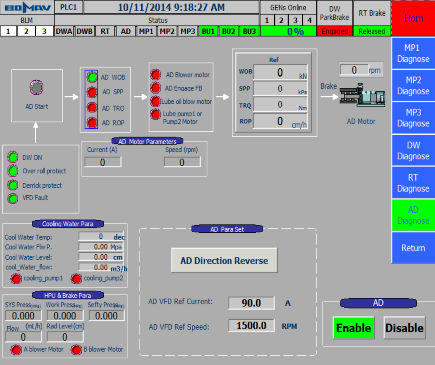The width and height of the screenshot is (435, 365).
Task: Open the MP1 Diagnose page
Action: pyautogui.click(x=413, y=53)
